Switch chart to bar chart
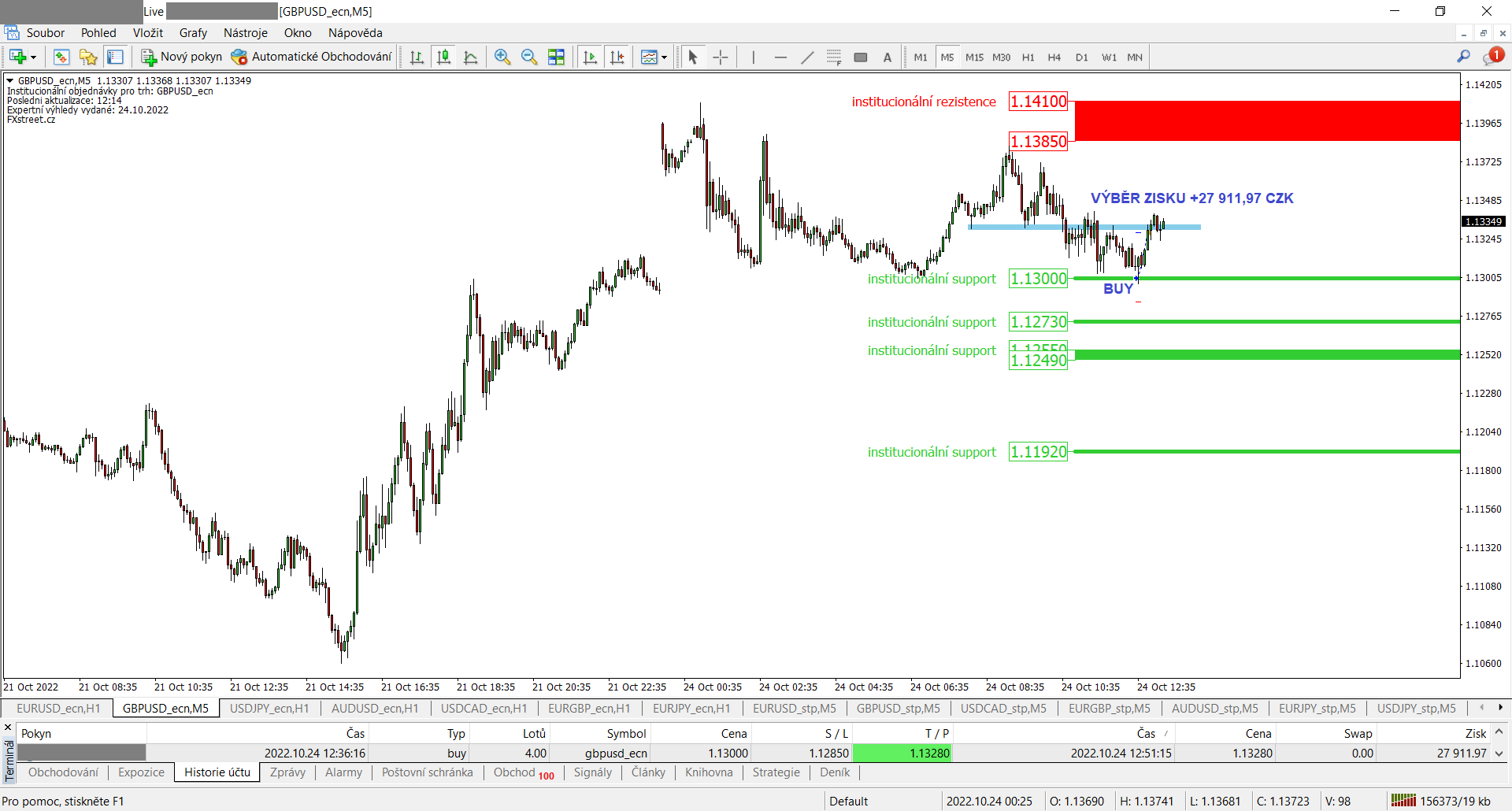The width and height of the screenshot is (1512, 811). click(417, 57)
